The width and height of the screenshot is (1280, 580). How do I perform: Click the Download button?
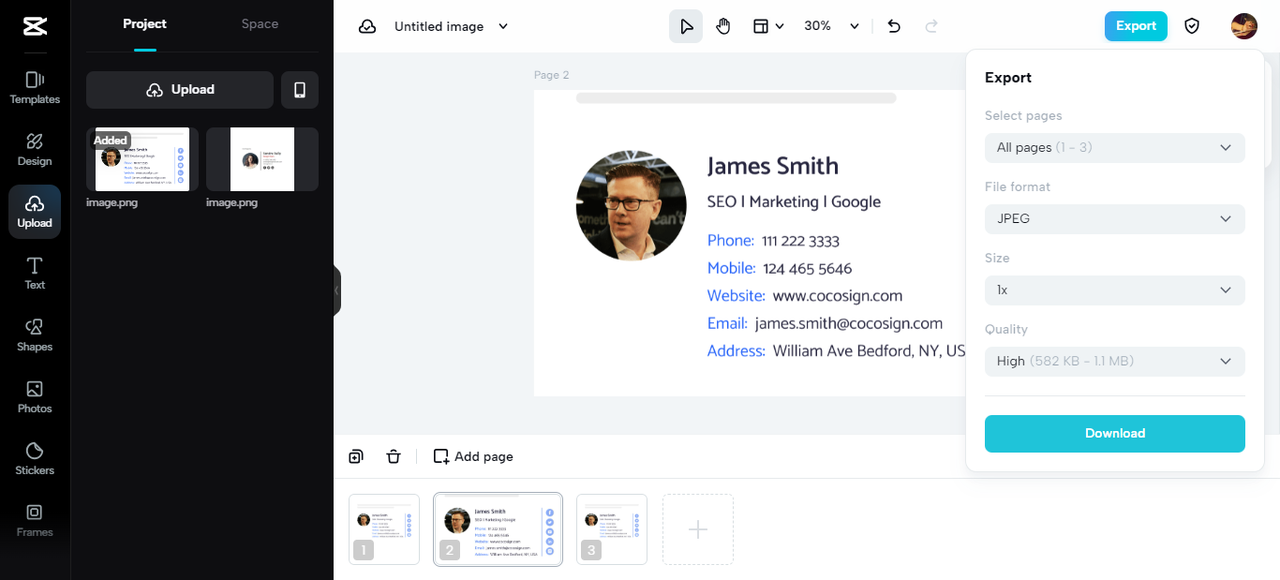coord(1115,433)
